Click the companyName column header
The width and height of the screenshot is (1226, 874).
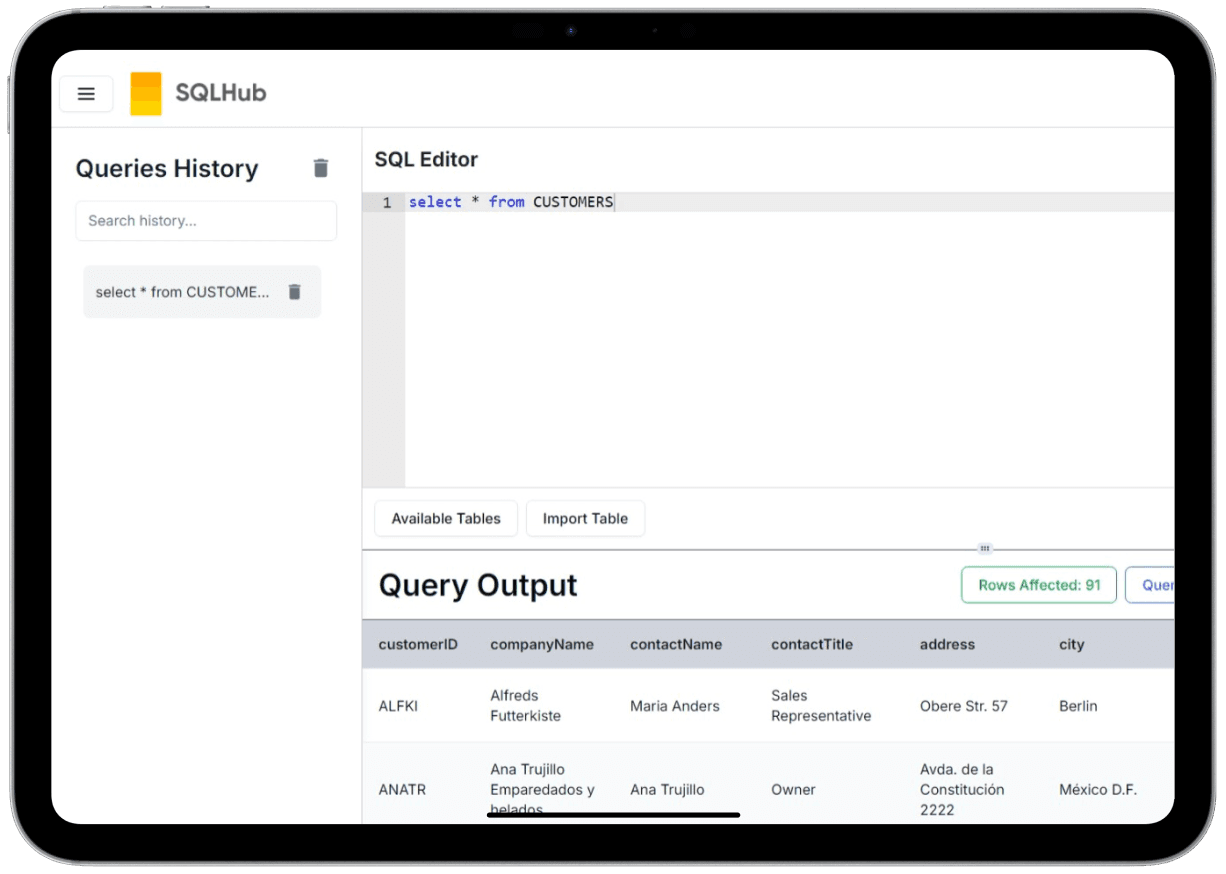pyautogui.click(x=542, y=645)
